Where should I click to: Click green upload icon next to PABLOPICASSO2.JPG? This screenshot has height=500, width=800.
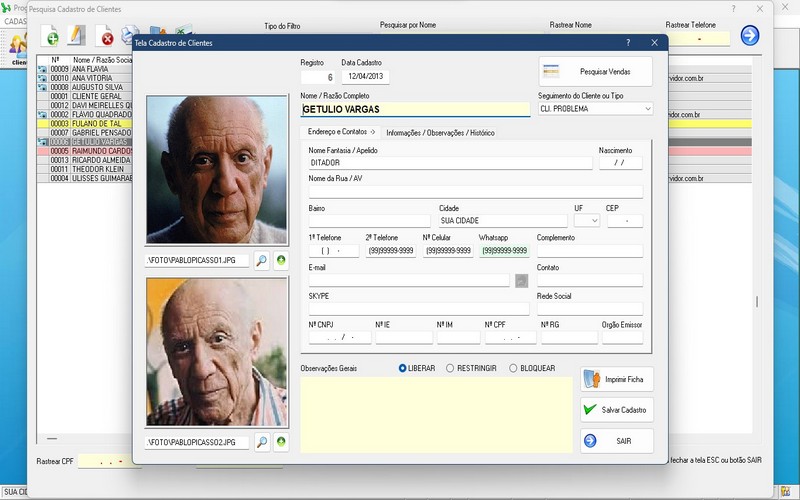point(281,442)
